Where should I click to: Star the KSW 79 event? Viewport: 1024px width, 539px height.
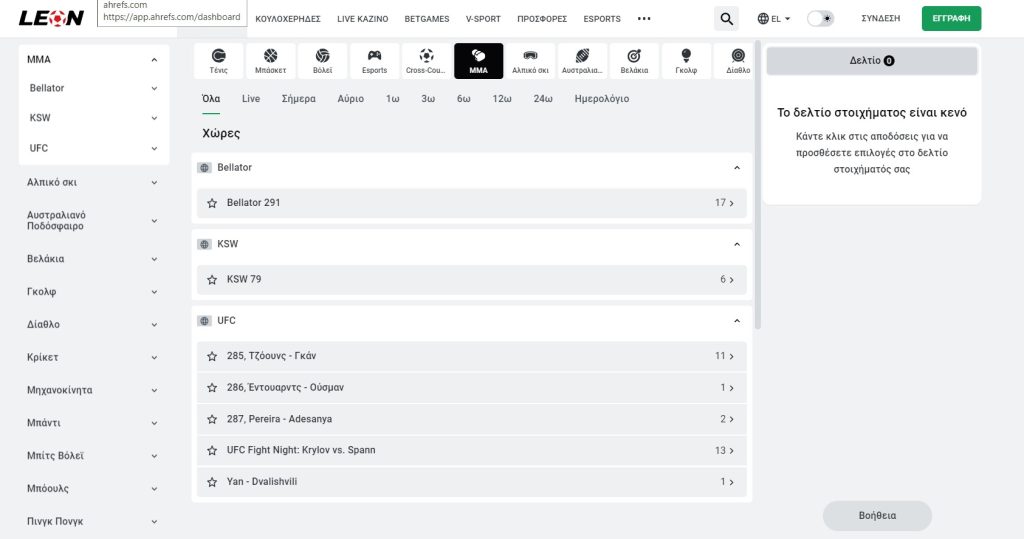(212, 280)
